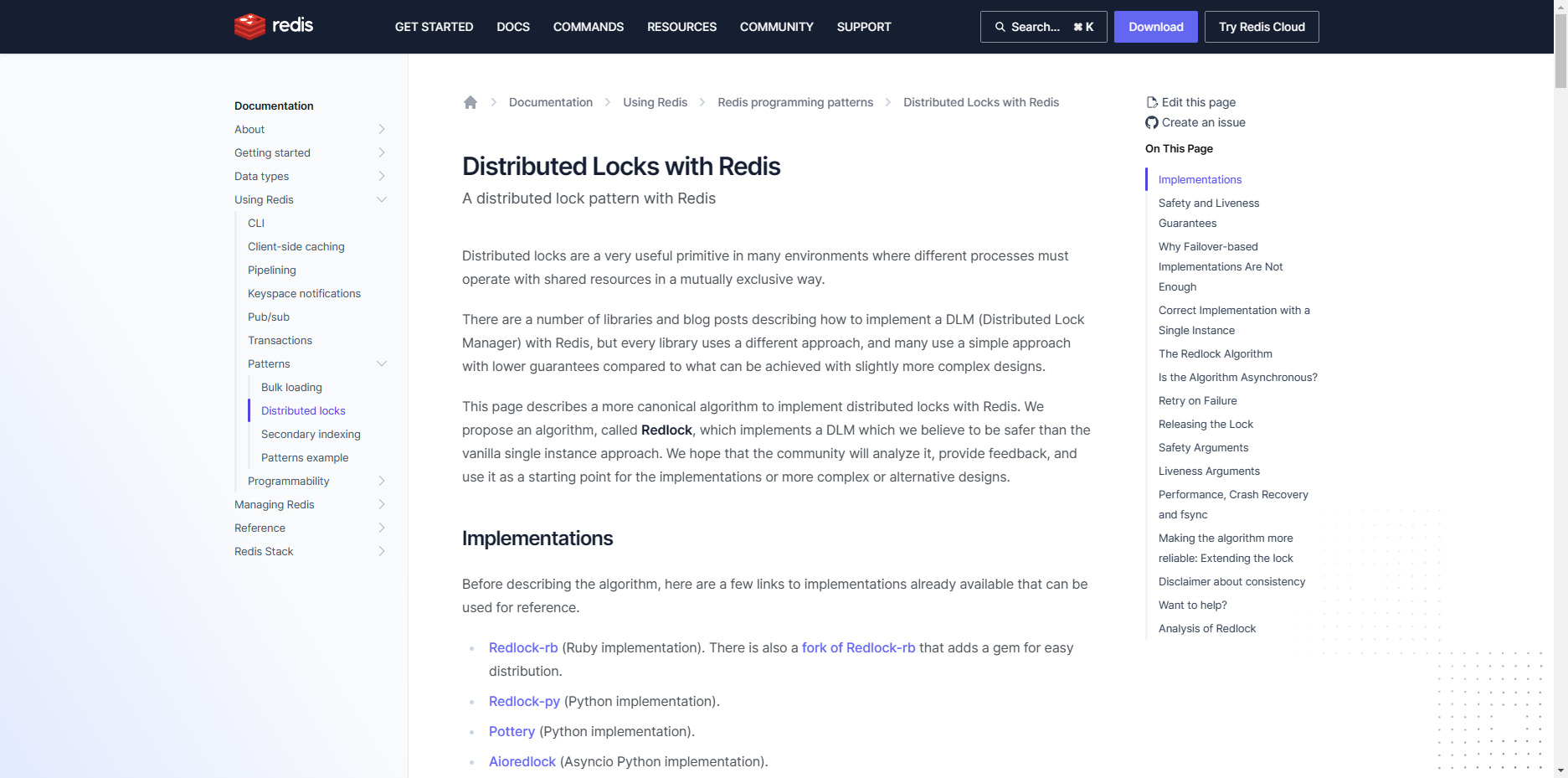The image size is (1568, 778).
Task: Click the home icon in the breadcrumb
Action: 470,101
